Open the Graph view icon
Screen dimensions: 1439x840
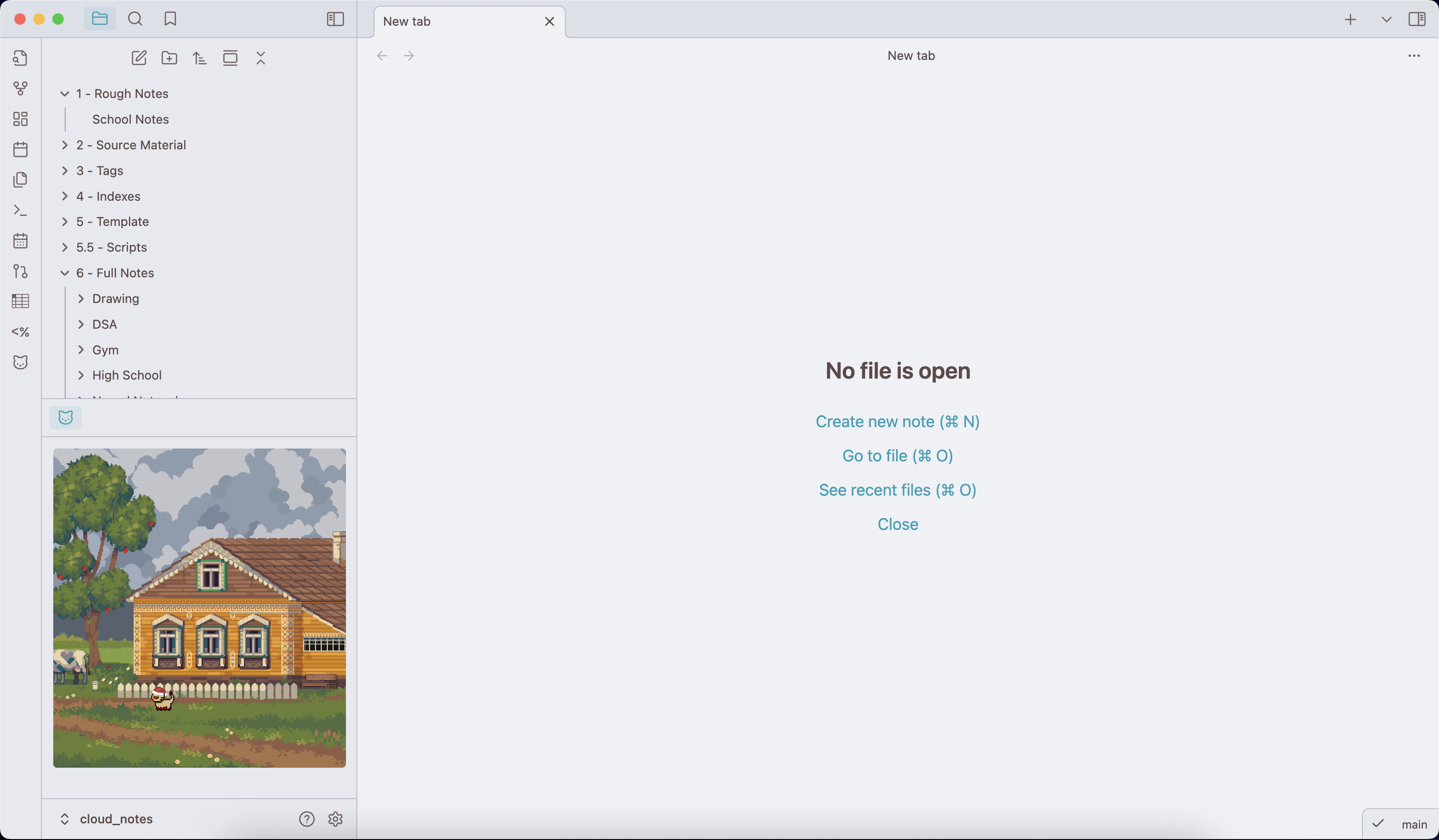20,88
